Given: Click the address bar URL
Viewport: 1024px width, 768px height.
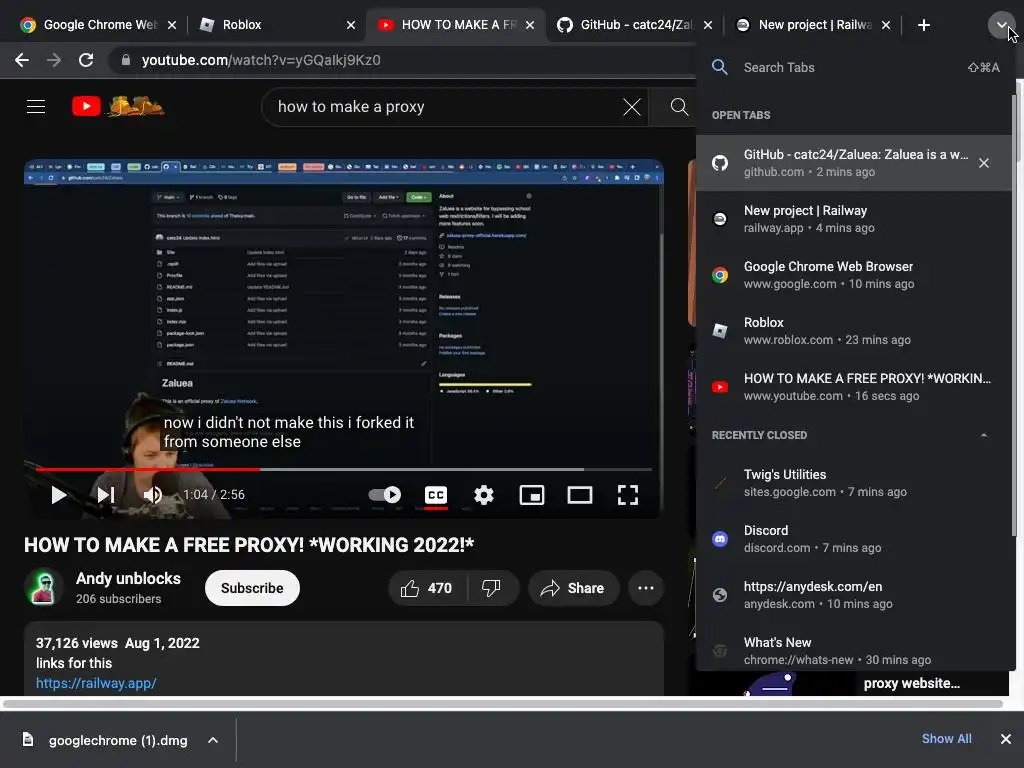Looking at the screenshot, I should pyautogui.click(x=261, y=60).
